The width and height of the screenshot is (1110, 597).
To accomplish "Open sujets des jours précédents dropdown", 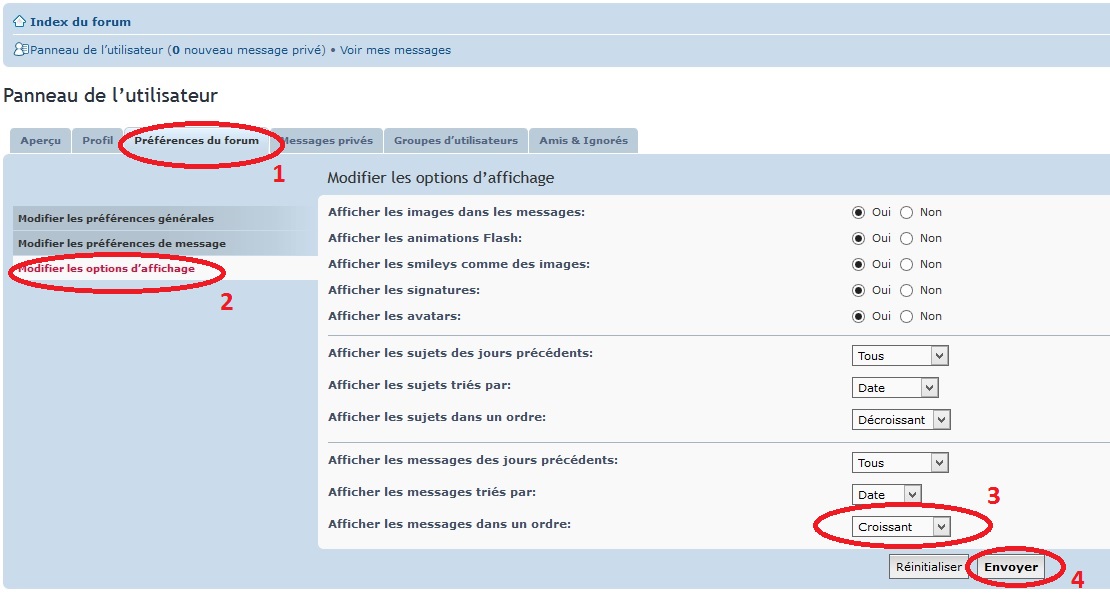I will click(900, 356).
